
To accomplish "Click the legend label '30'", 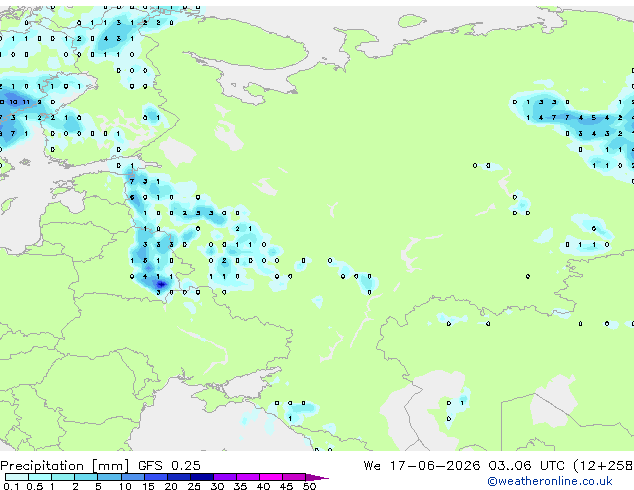I will [217, 486].
